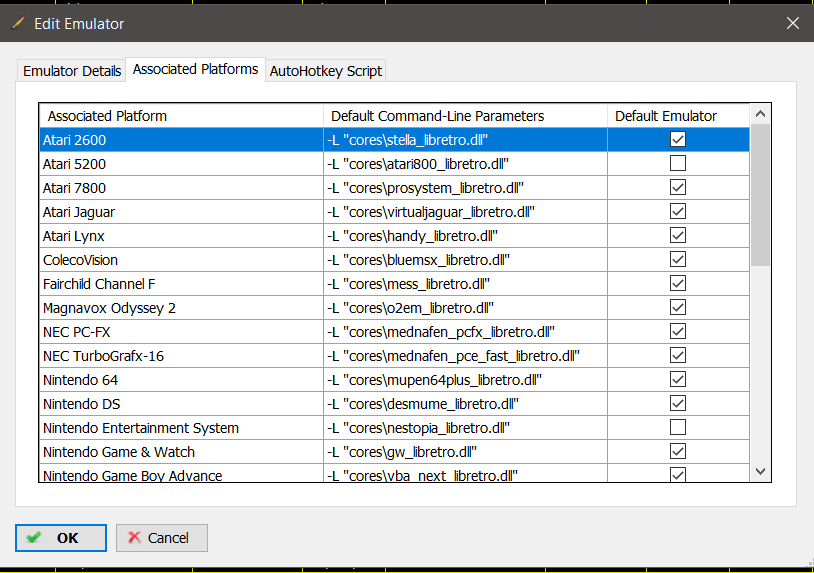Uncheck Default Emulator for Nintendo 64
Image resolution: width=814 pixels, height=573 pixels.
click(x=678, y=379)
